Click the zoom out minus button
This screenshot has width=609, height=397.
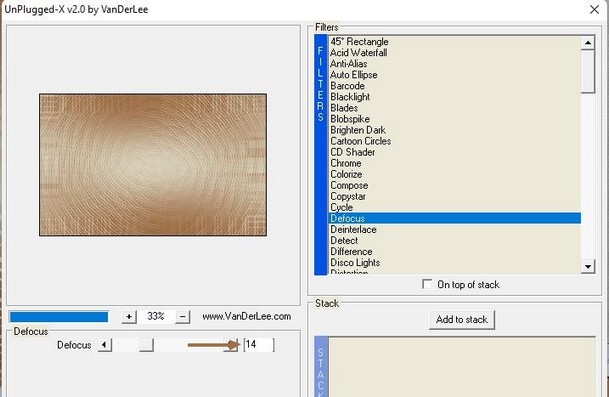[183, 317]
